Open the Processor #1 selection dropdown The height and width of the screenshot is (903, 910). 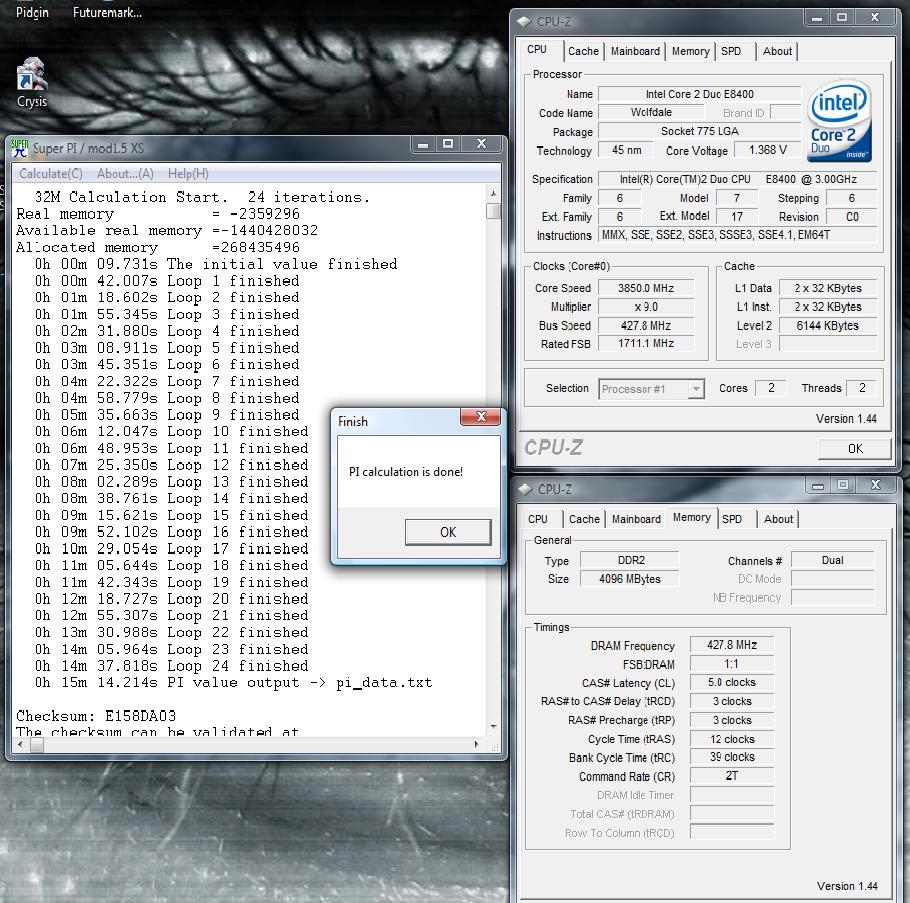click(651, 389)
